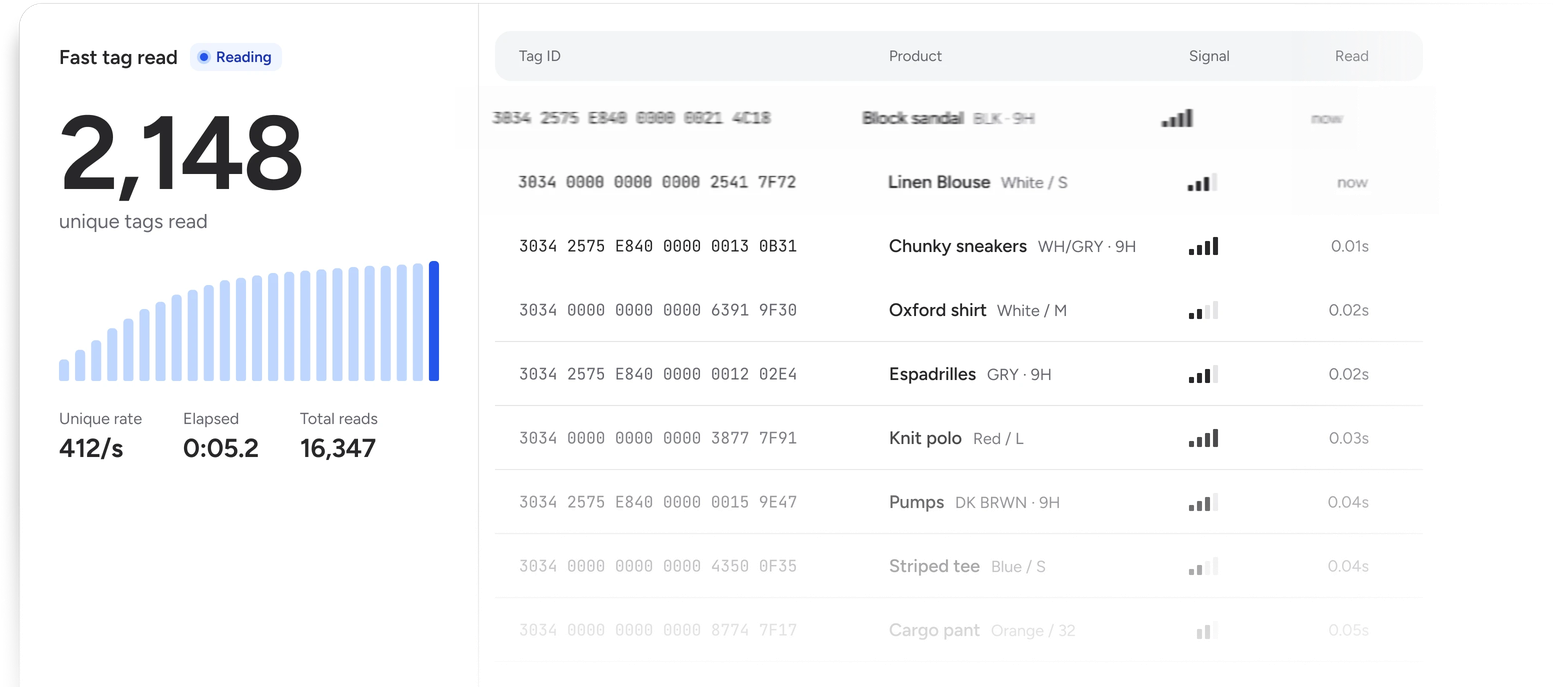
Task: Click signal bars icon for Pumps
Action: [1203, 502]
